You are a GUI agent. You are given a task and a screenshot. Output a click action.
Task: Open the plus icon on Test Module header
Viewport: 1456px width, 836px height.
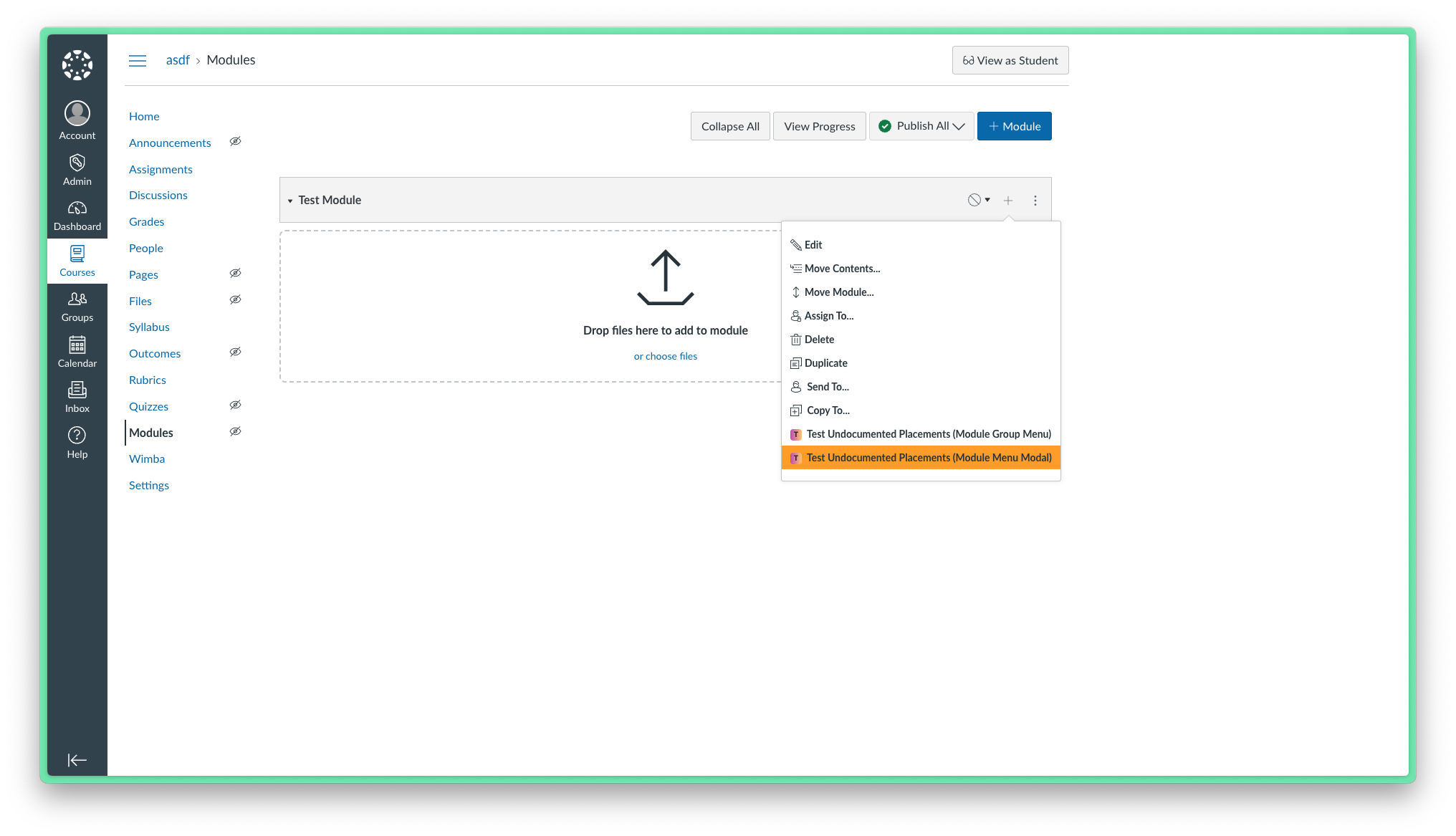[x=1008, y=200]
